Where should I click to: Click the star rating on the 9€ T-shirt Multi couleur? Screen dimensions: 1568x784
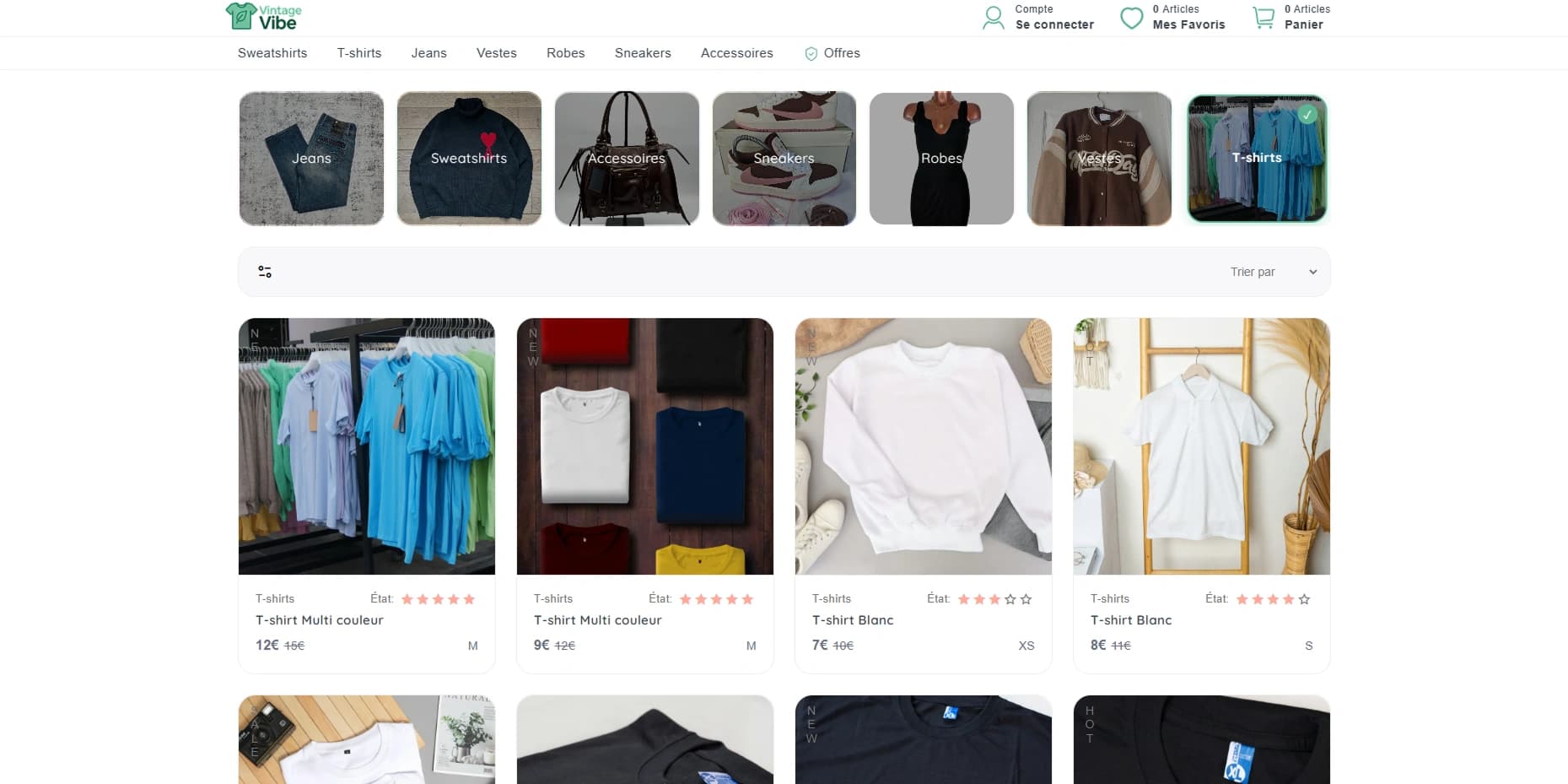pyautogui.click(x=714, y=598)
